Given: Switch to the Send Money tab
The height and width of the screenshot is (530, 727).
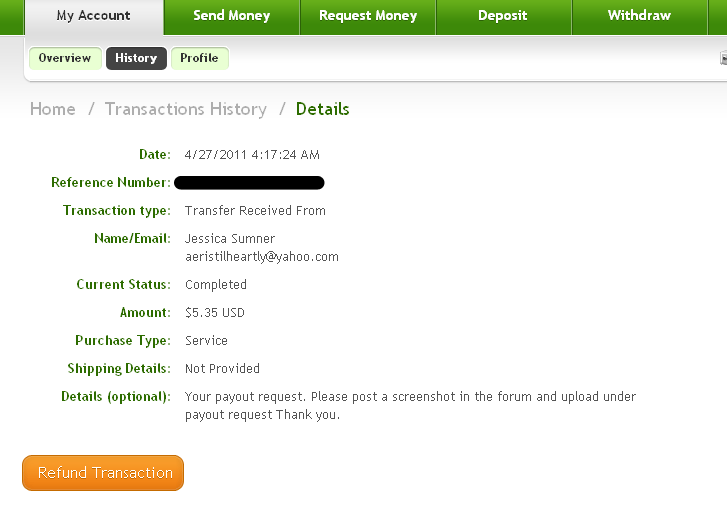Looking at the screenshot, I should 231,17.
